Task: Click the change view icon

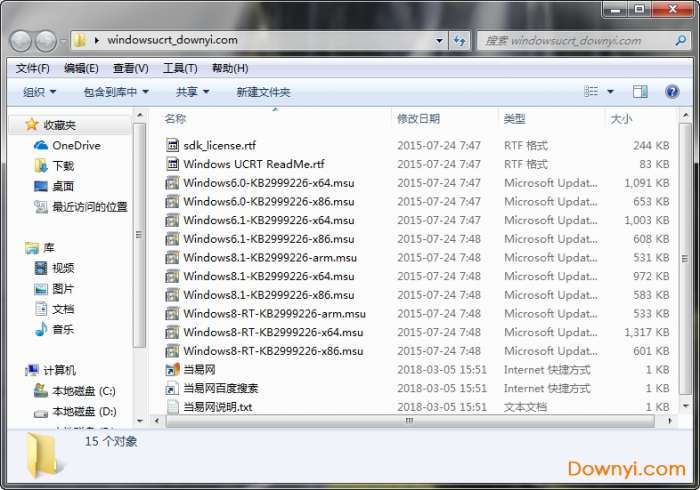Action: click(591, 91)
